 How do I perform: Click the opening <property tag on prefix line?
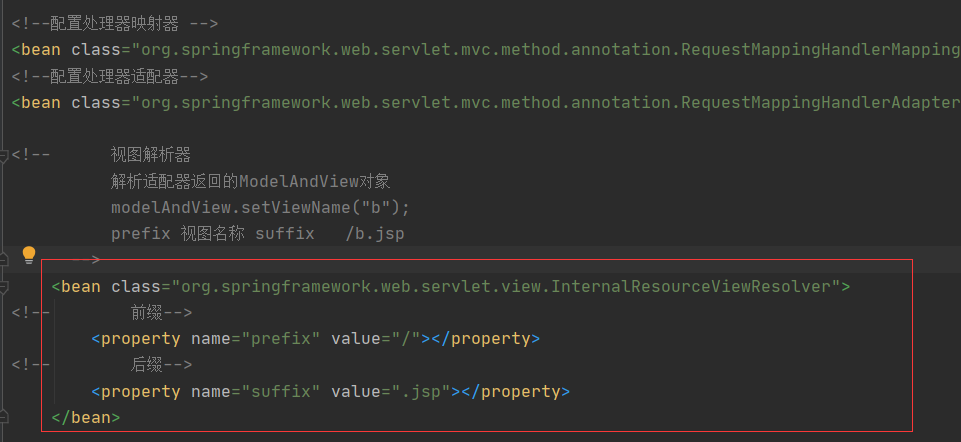pos(136,338)
